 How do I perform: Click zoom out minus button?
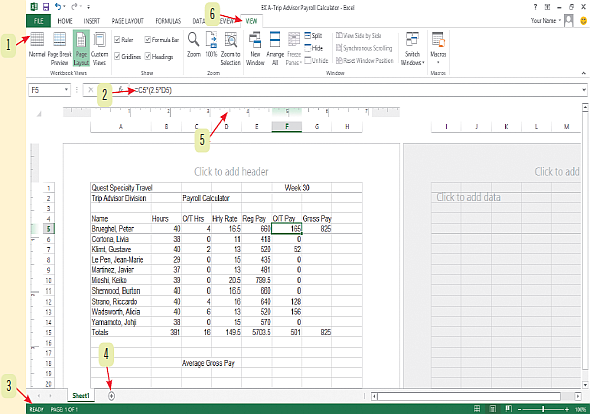pyautogui.click(x=520, y=409)
